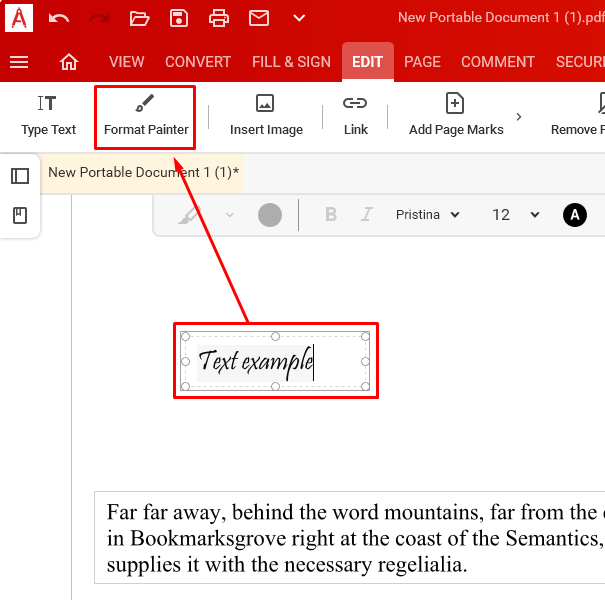Select the Type Text tool
Image resolution: width=605 pixels, height=600 pixels.
48,116
